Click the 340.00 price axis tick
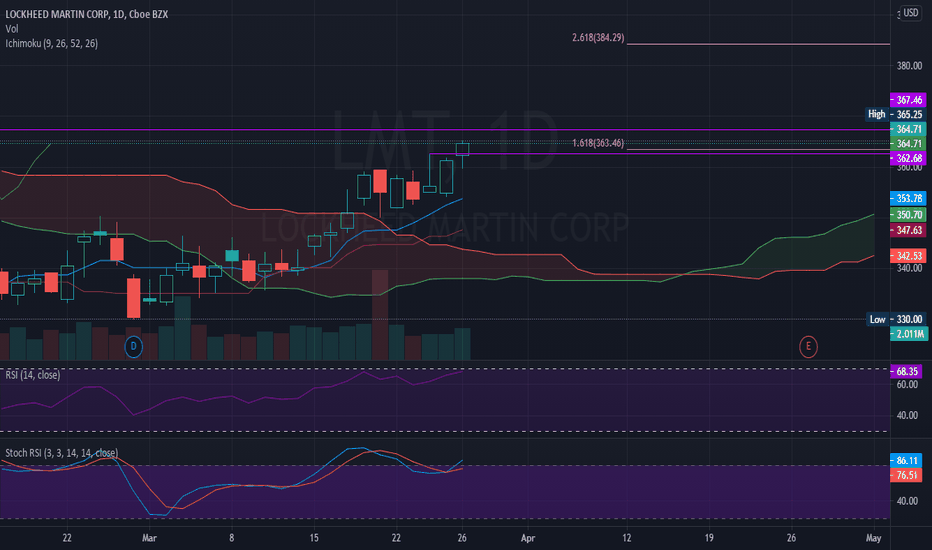 [909, 268]
